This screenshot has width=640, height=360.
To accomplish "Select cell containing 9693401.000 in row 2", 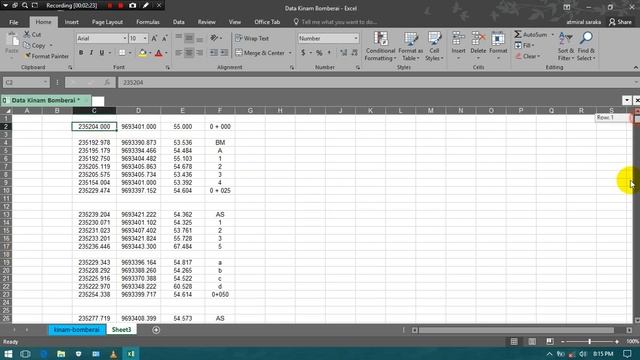I will pos(138,127).
